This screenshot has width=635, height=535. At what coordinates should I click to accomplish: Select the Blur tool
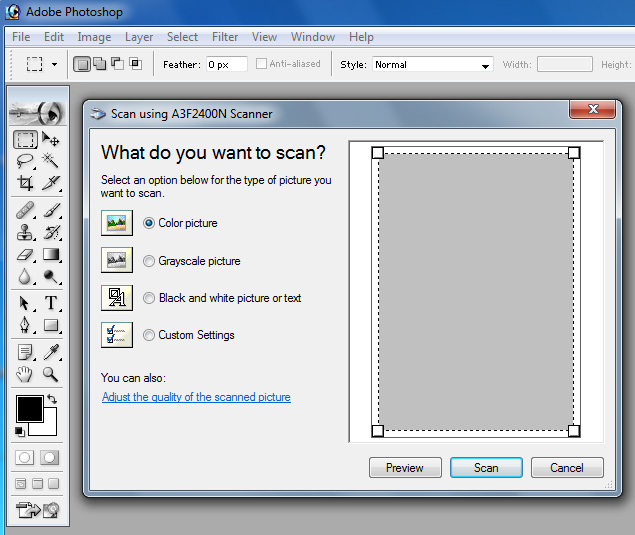[x=25, y=277]
